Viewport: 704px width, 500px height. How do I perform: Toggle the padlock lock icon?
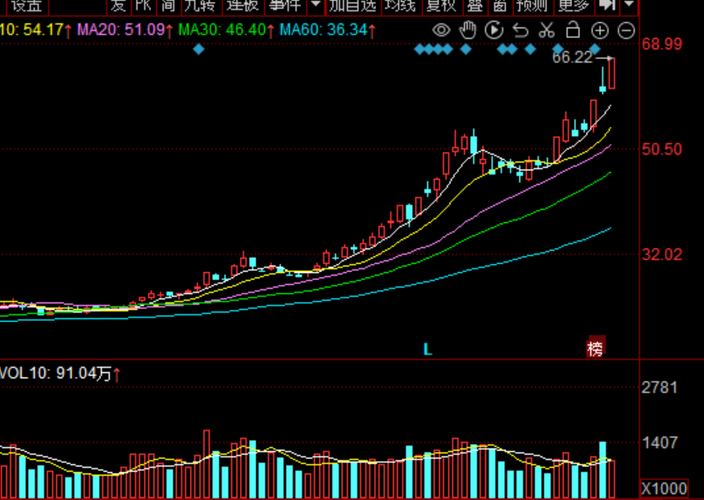(x=573, y=30)
